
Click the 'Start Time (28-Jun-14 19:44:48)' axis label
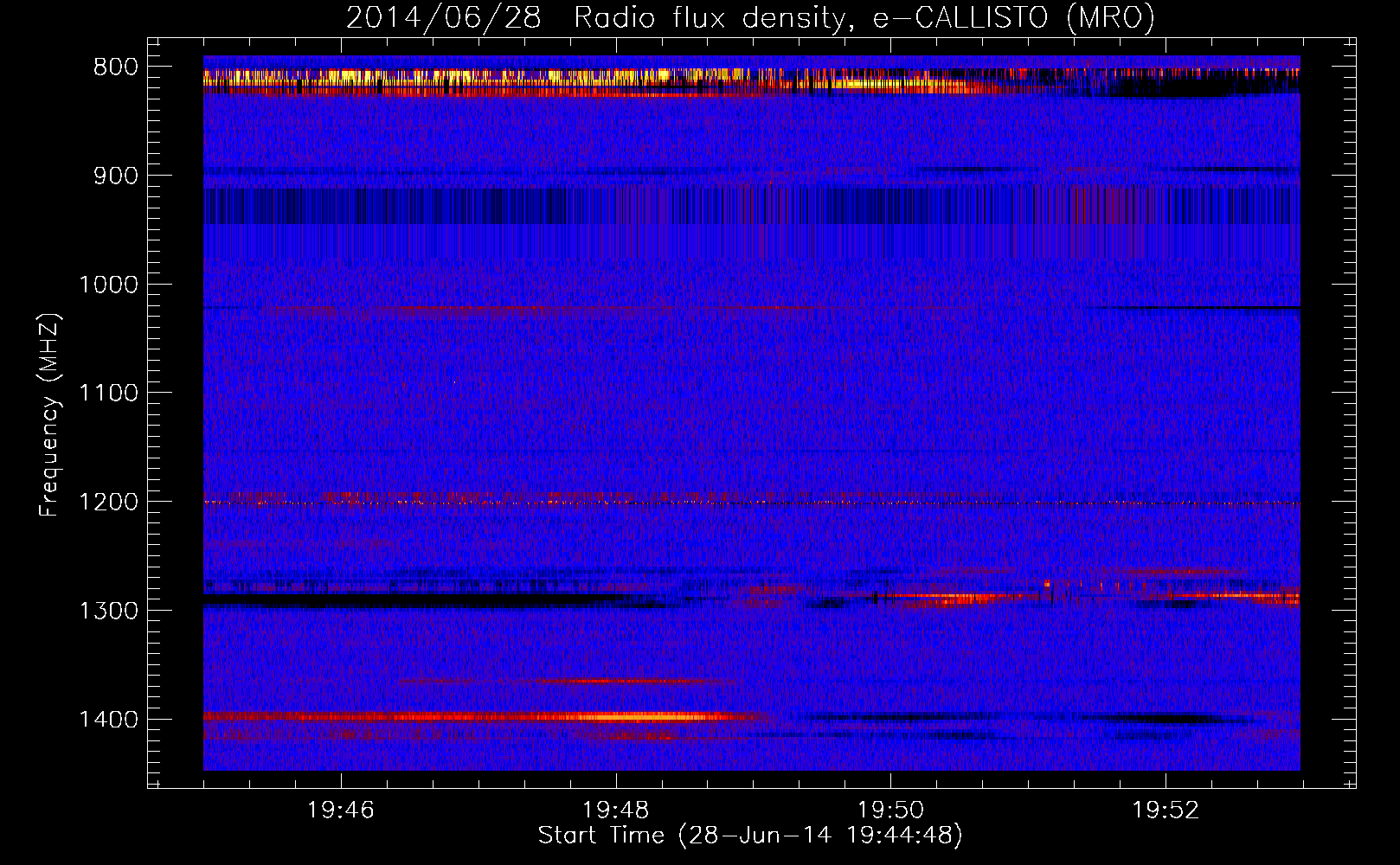tap(750, 836)
